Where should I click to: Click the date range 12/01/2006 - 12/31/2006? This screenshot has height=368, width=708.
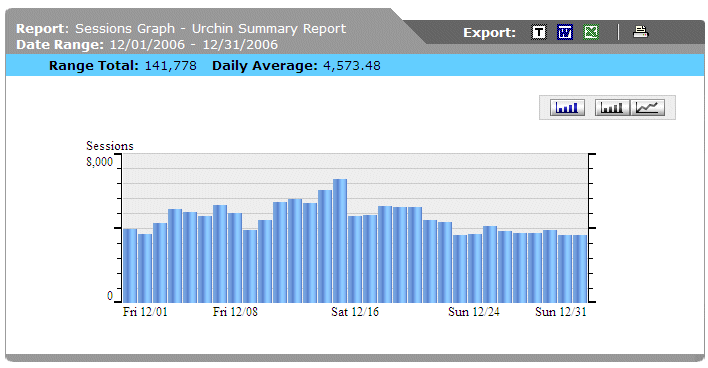coord(194,45)
